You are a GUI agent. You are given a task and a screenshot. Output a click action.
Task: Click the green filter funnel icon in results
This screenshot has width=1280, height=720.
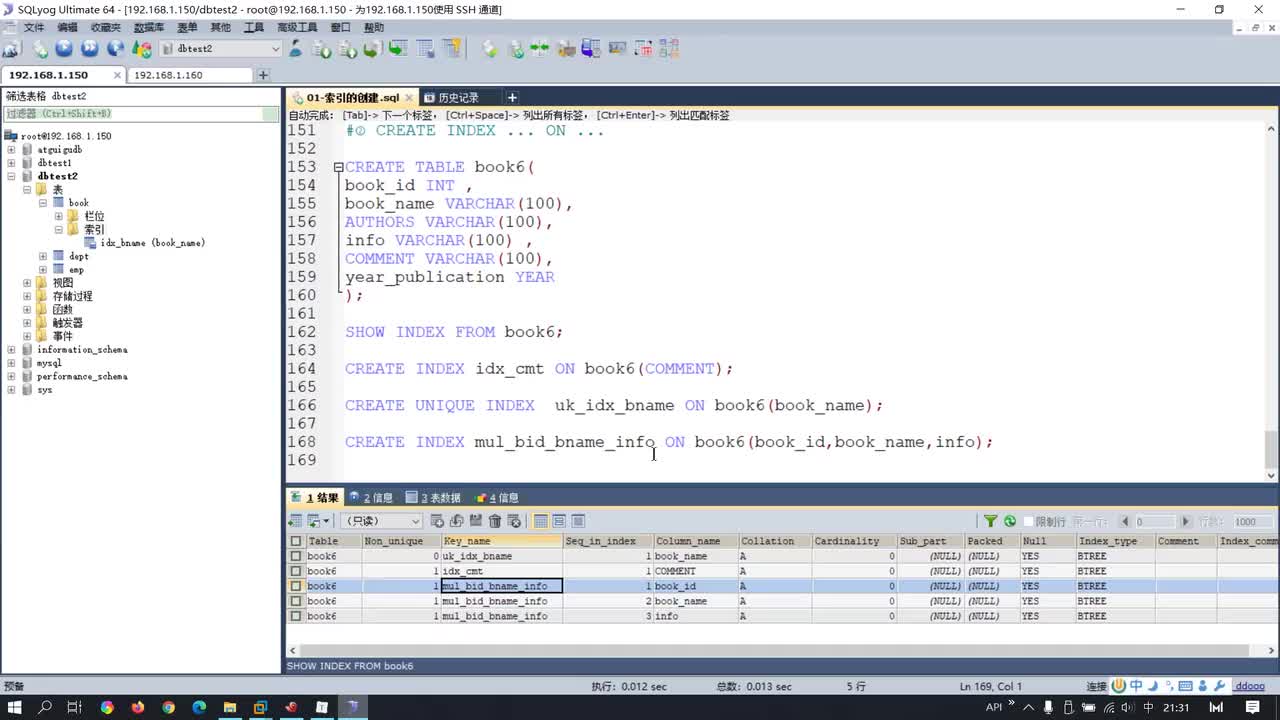[x=990, y=521]
